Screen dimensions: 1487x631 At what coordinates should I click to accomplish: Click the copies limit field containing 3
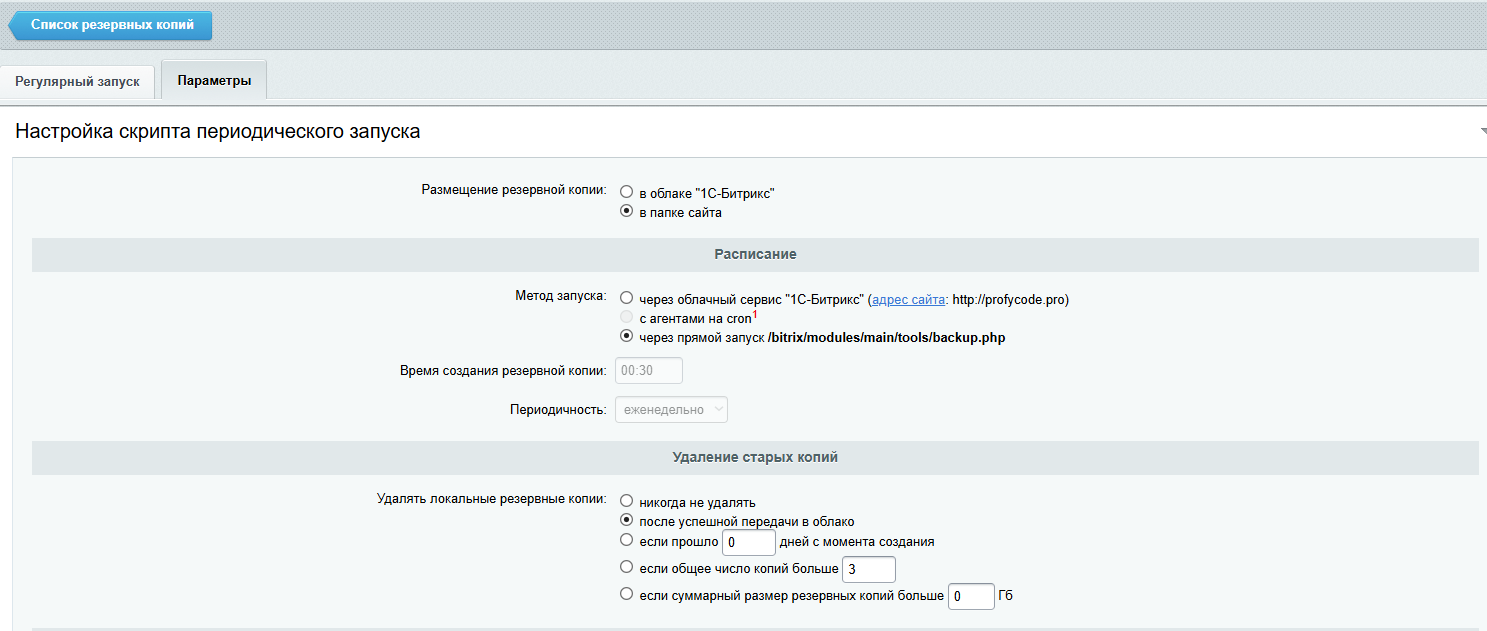coord(867,568)
